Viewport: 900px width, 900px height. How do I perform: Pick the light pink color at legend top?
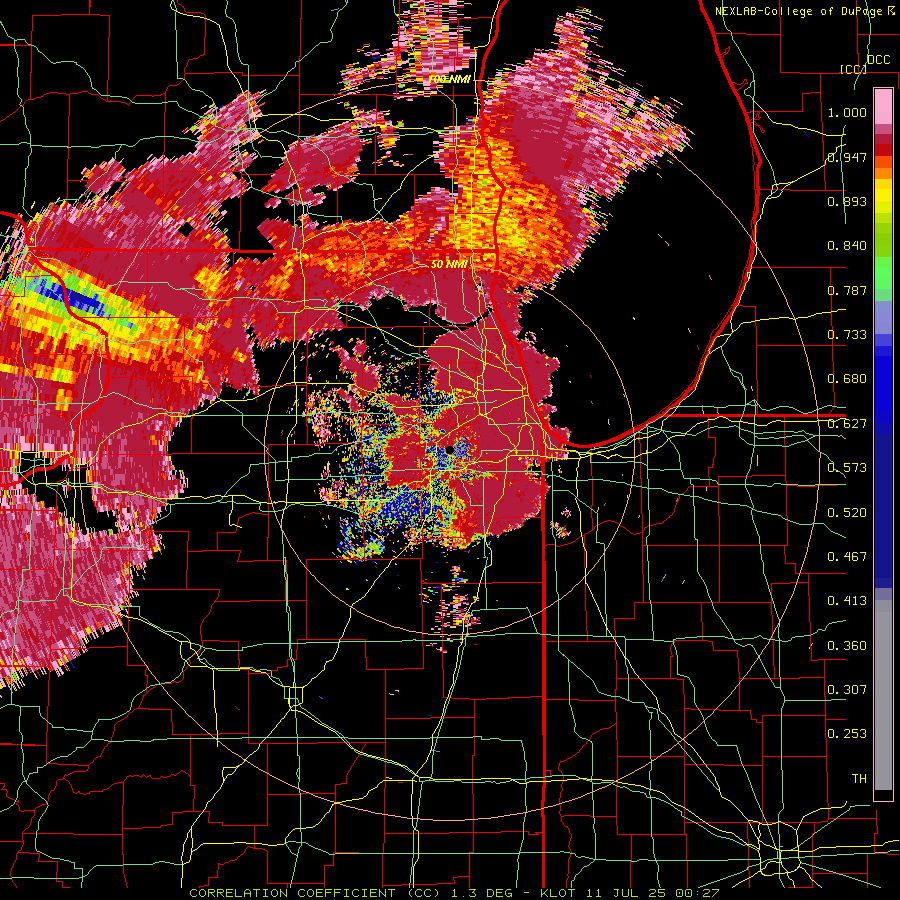(x=883, y=106)
